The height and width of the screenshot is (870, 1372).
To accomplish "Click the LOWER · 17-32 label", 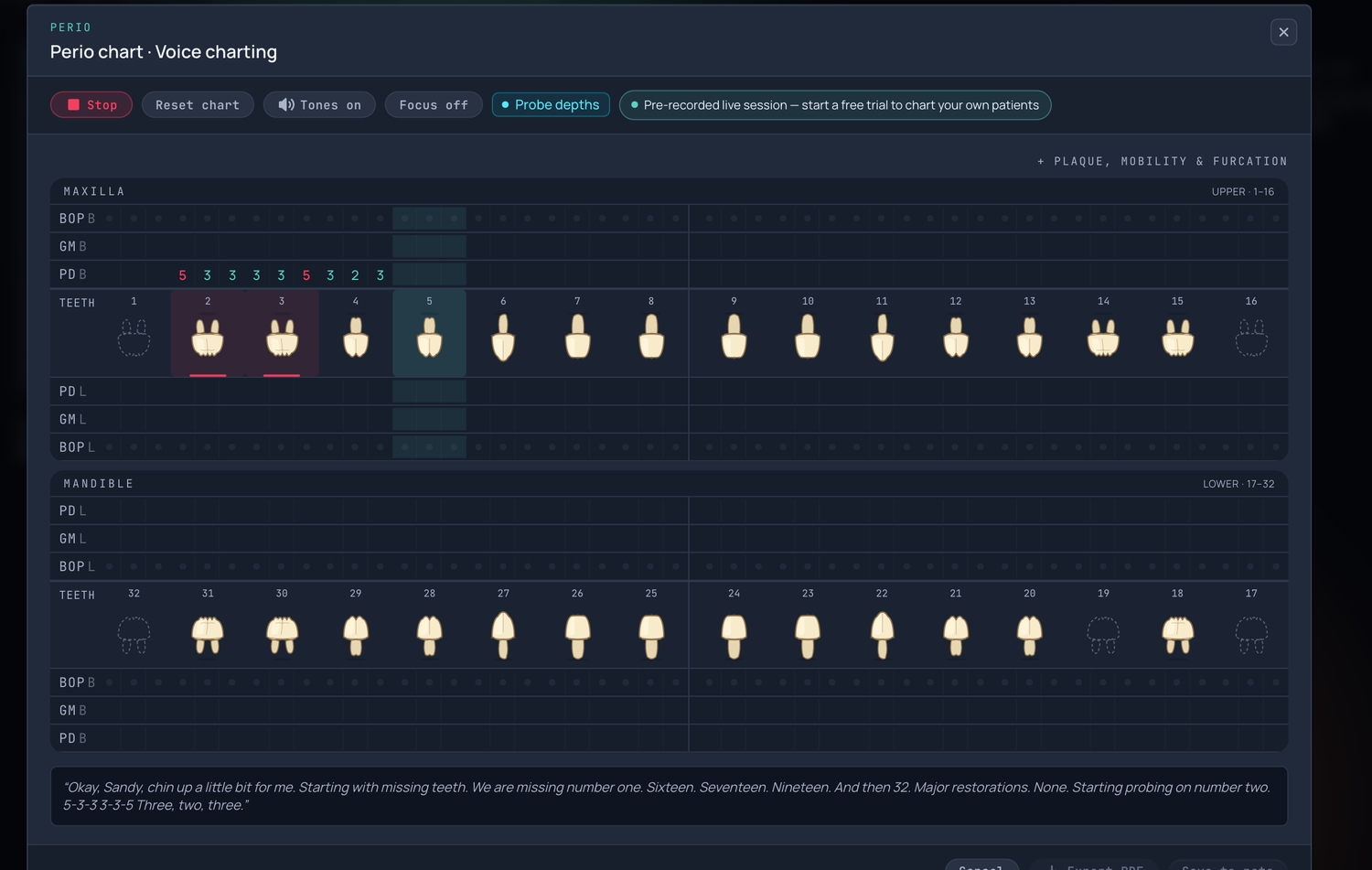I will [1238, 484].
